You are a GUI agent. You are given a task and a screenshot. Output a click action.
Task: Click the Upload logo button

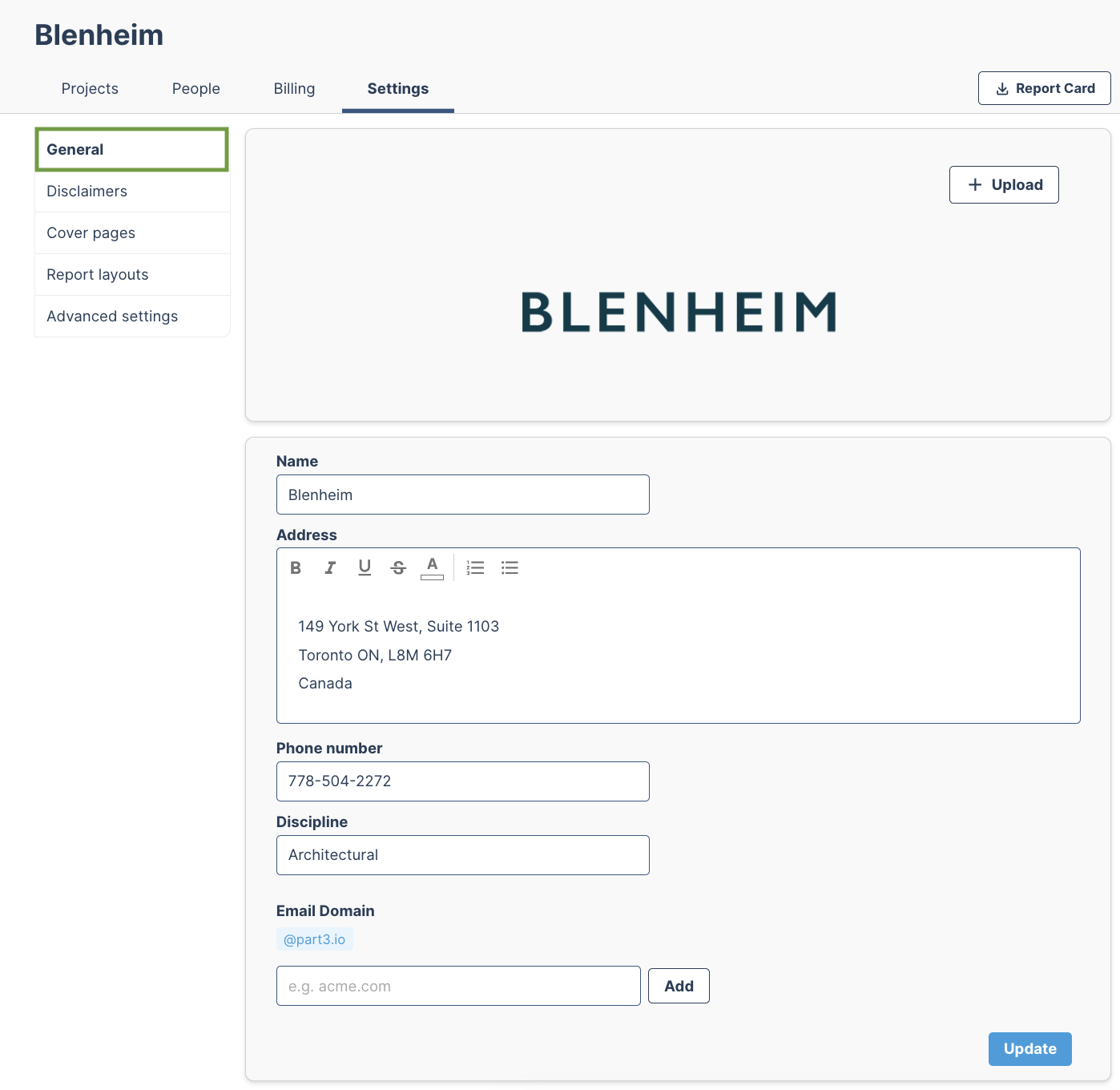pos(1004,184)
